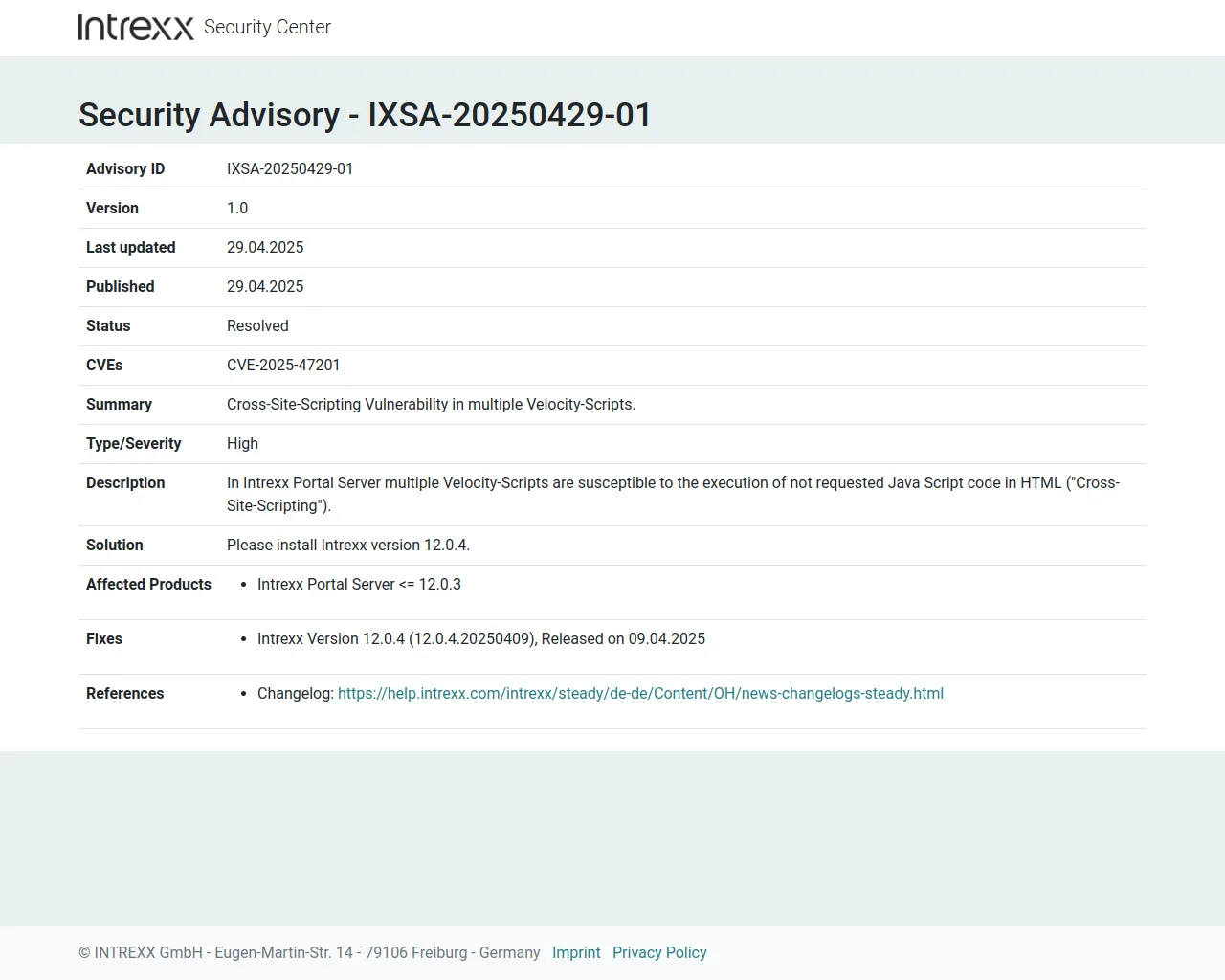This screenshot has height=980, width=1225.
Task: Click the Changelog: label before the link
Action: pyautogui.click(x=296, y=693)
